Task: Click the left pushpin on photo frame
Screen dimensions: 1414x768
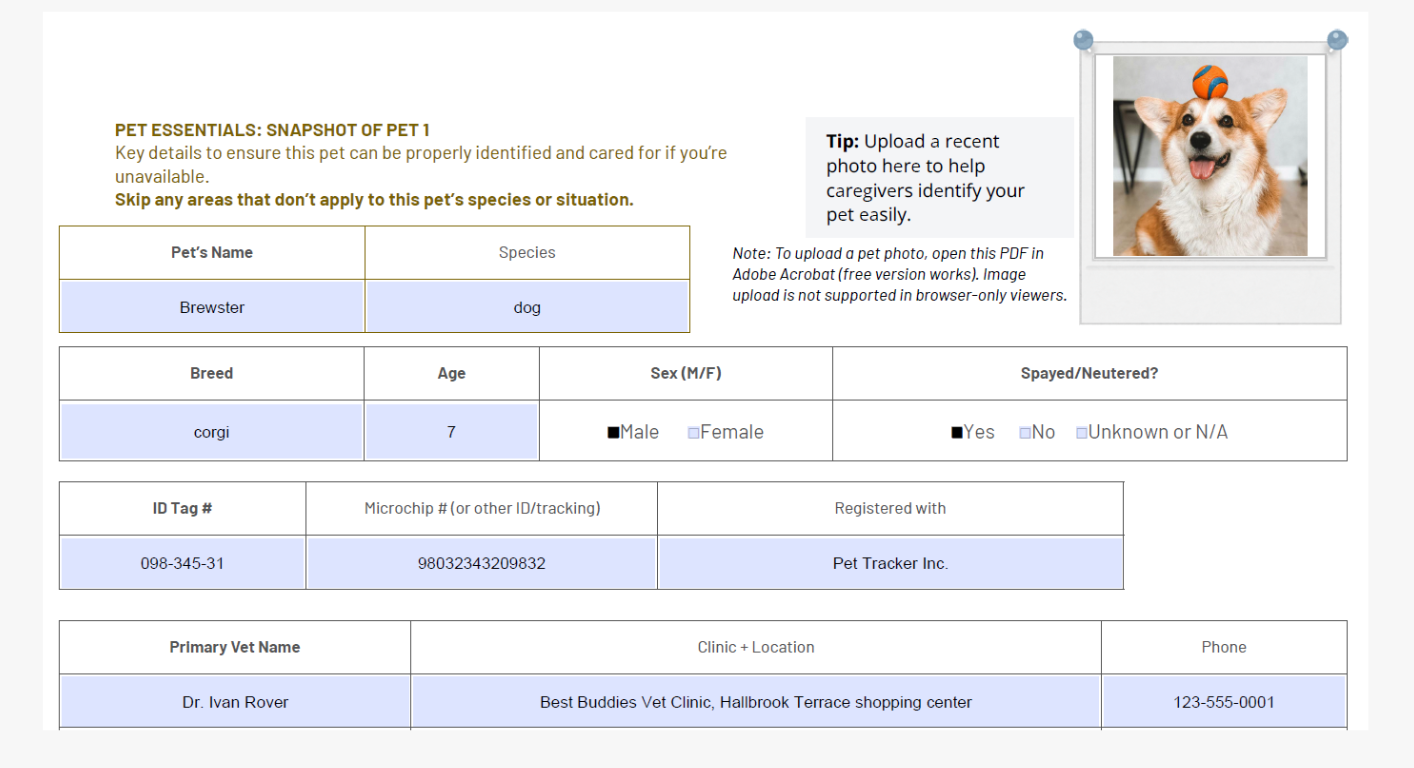Action: coord(1083,41)
